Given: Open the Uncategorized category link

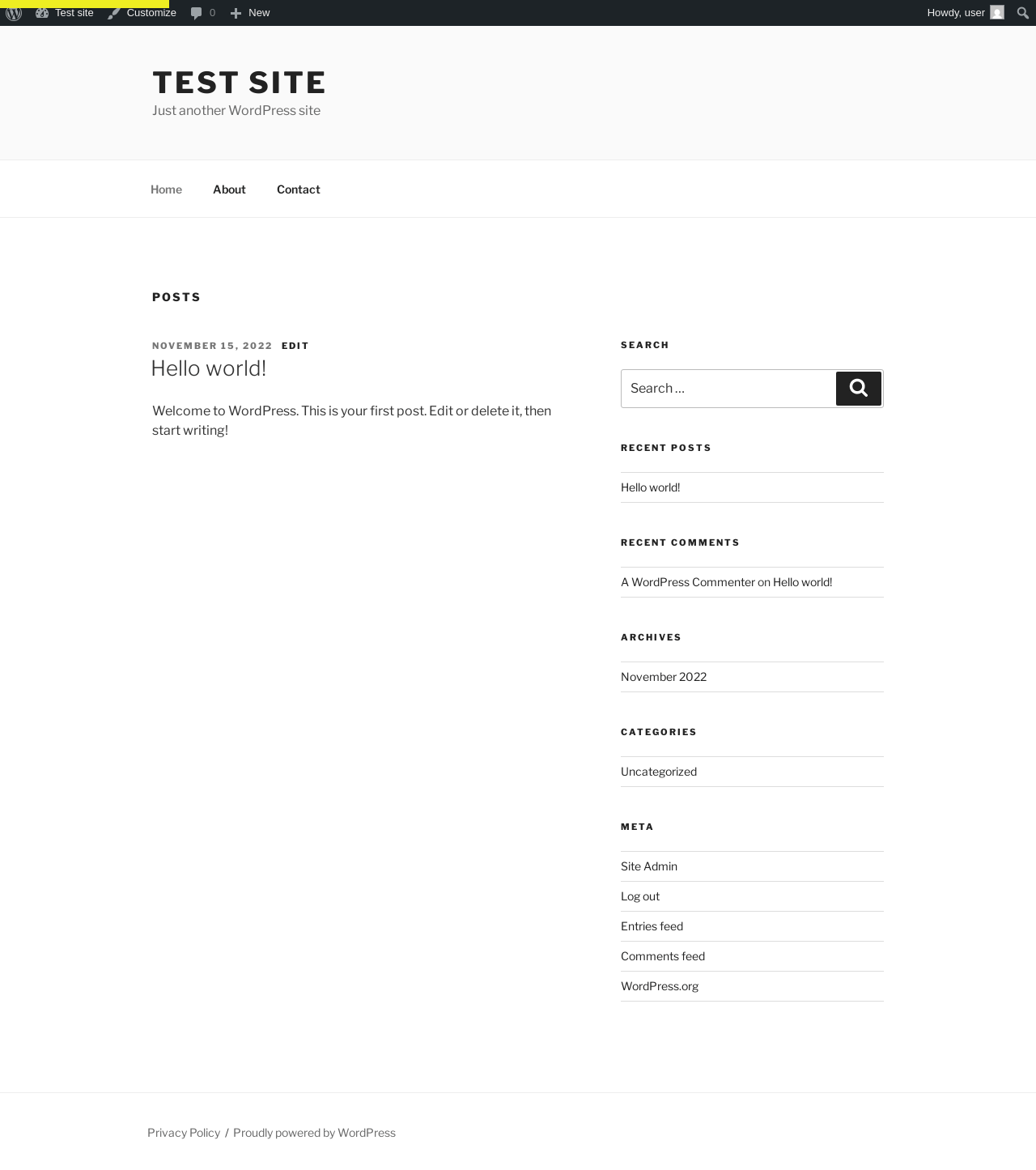Looking at the screenshot, I should (659, 772).
